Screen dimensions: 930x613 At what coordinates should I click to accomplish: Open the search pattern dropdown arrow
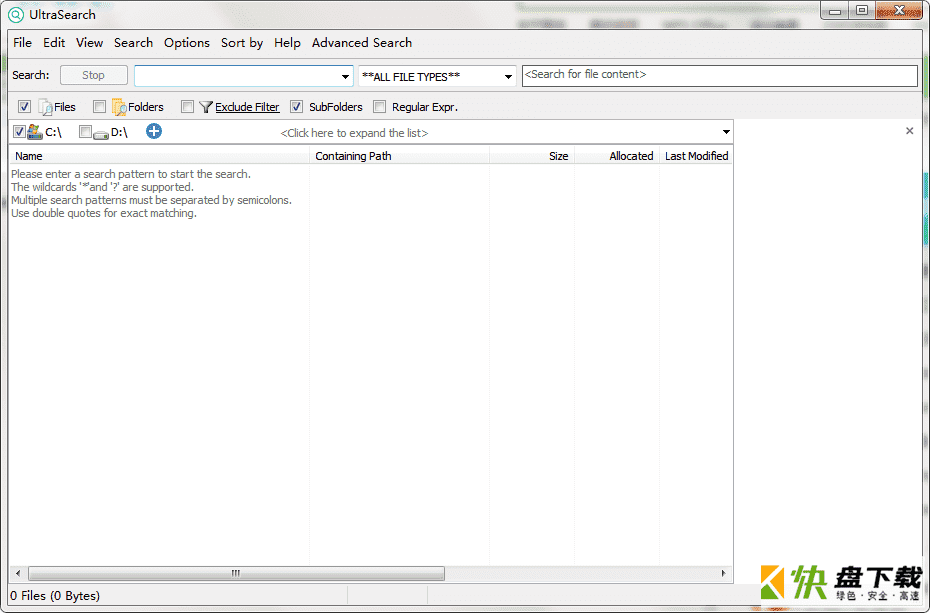345,76
